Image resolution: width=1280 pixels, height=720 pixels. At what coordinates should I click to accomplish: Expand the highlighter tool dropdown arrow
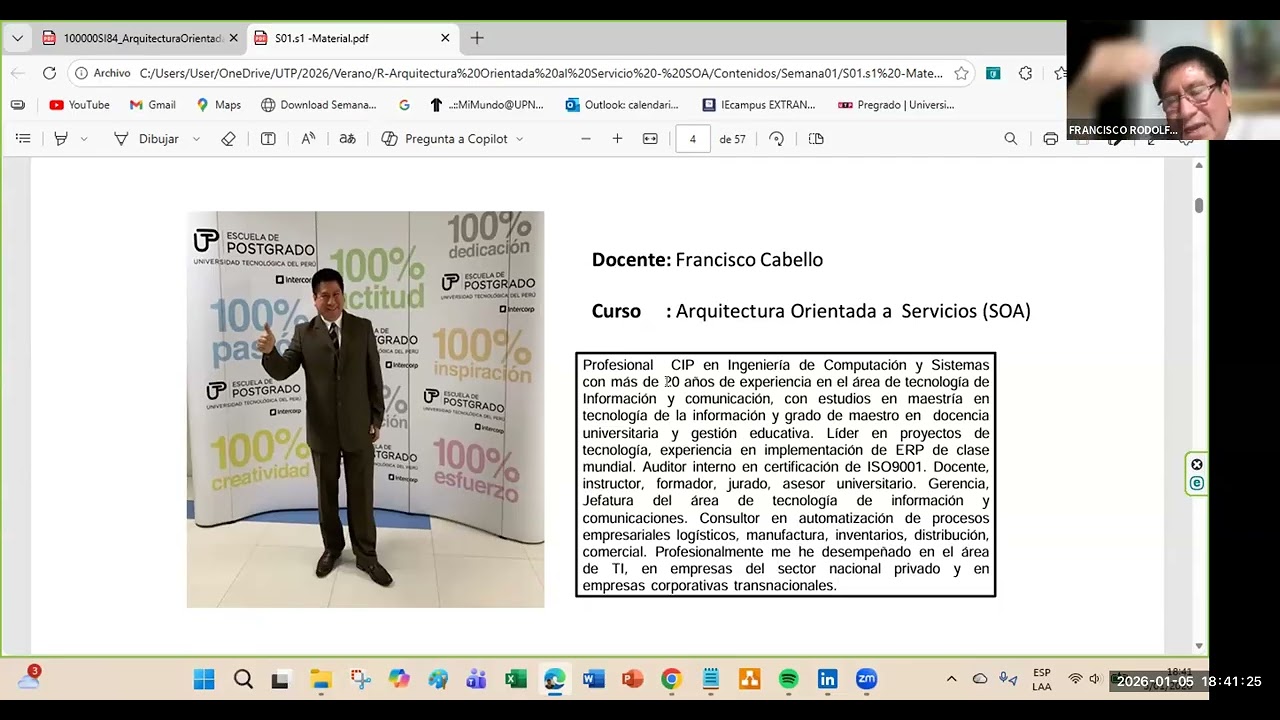click(x=84, y=139)
